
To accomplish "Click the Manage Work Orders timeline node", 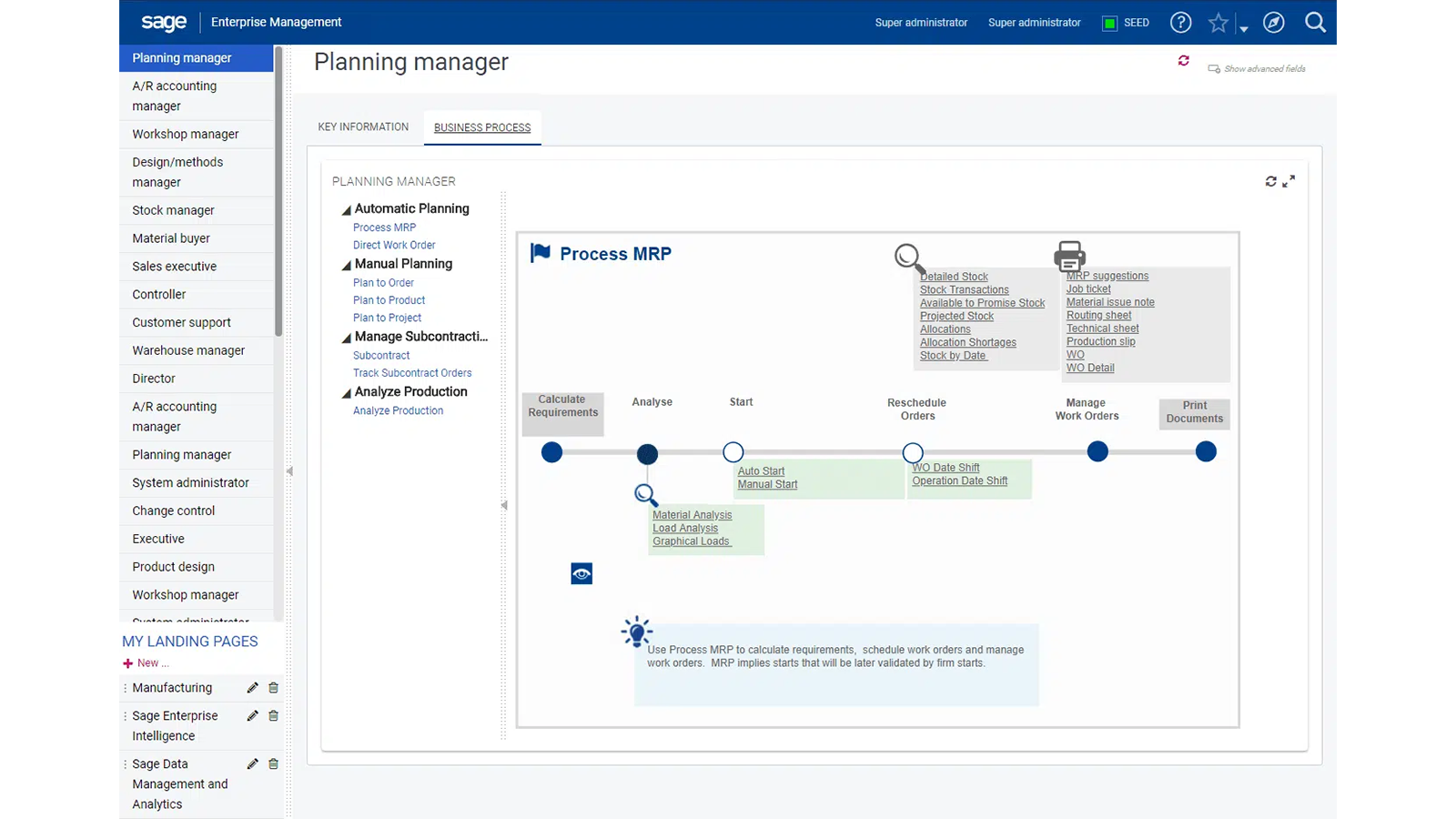I will [1097, 451].
